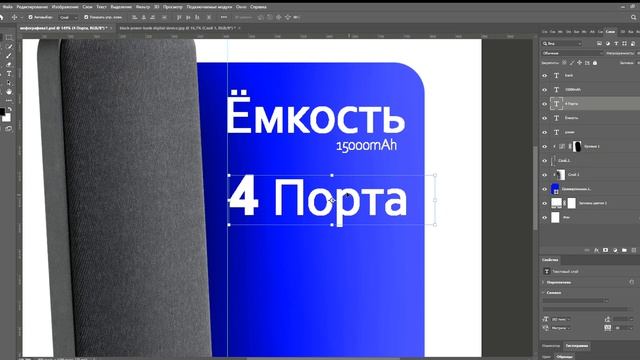Open the Просмотр menu
Image resolution: width=640 pixels, height=360 pixels.
(x=173, y=7)
